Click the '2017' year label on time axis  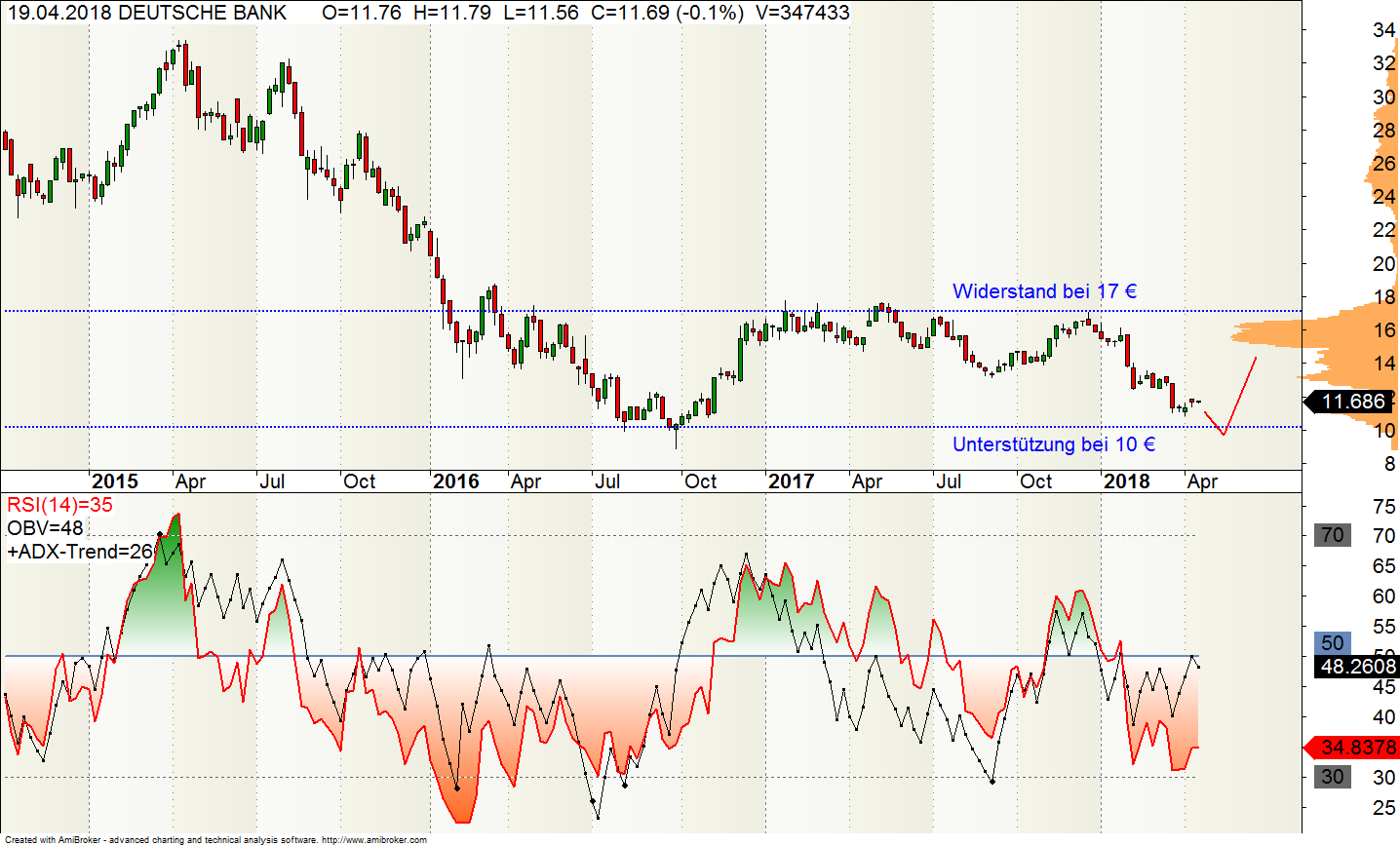pos(791,481)
